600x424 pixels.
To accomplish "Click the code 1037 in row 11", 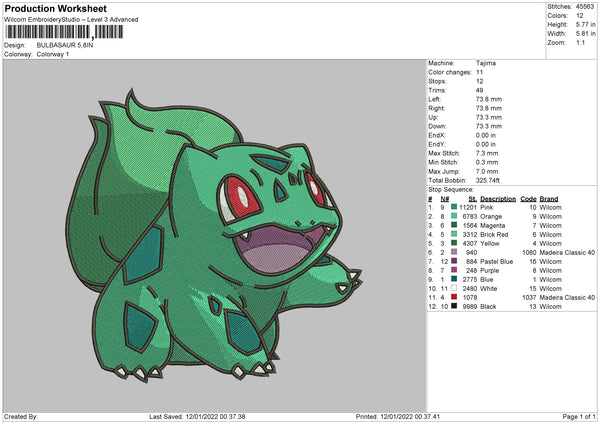I will point(529,297).
